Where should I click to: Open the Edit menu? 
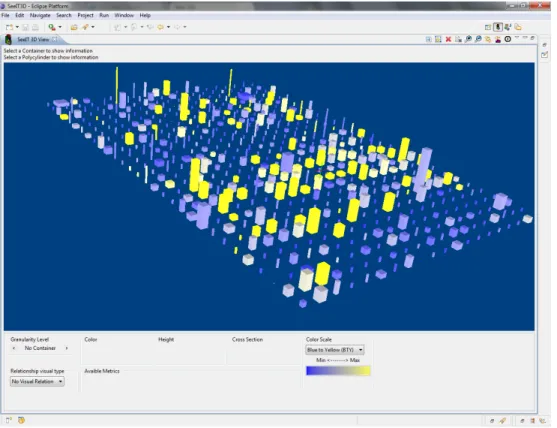pos(20,15)
